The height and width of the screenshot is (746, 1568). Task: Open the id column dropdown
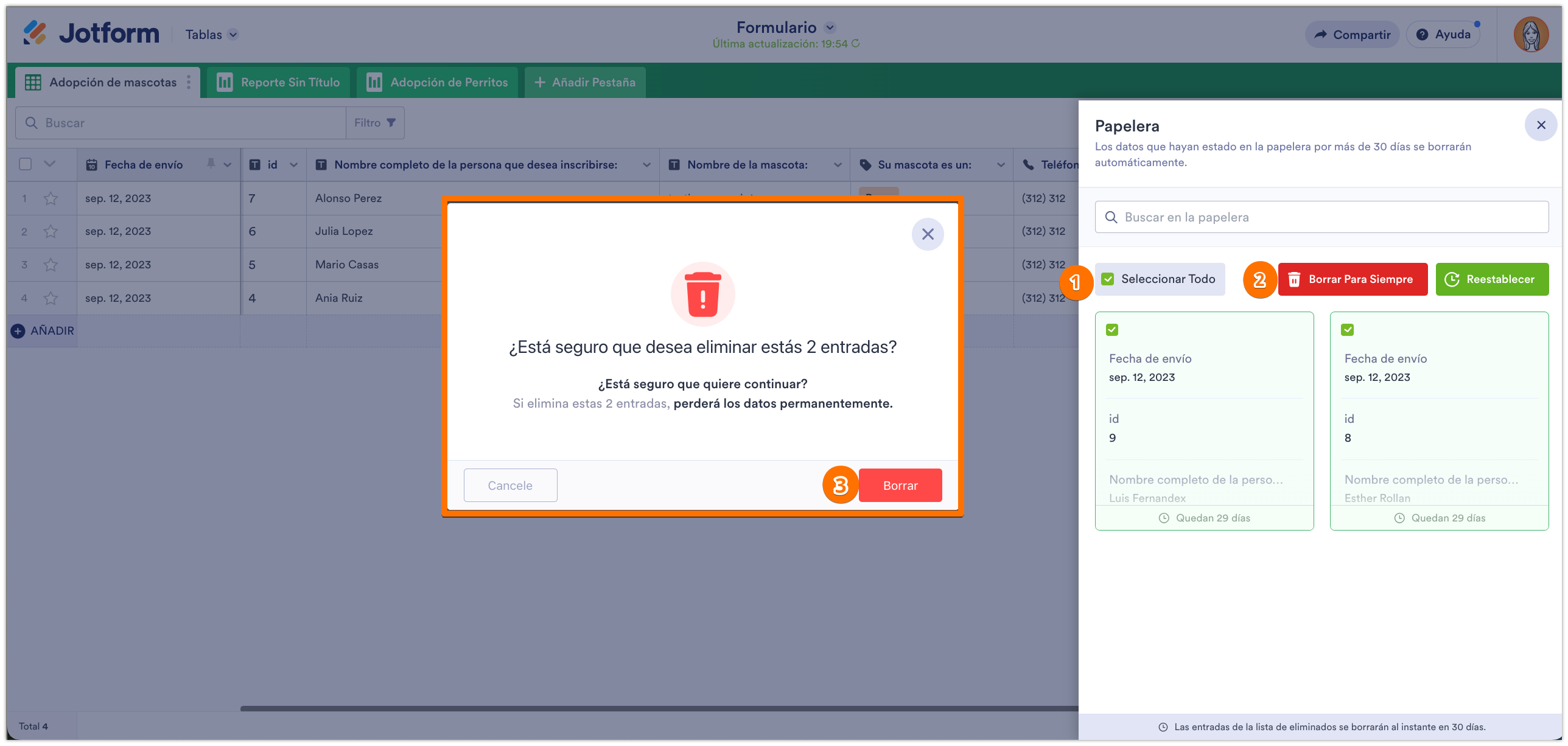(293, 164)
